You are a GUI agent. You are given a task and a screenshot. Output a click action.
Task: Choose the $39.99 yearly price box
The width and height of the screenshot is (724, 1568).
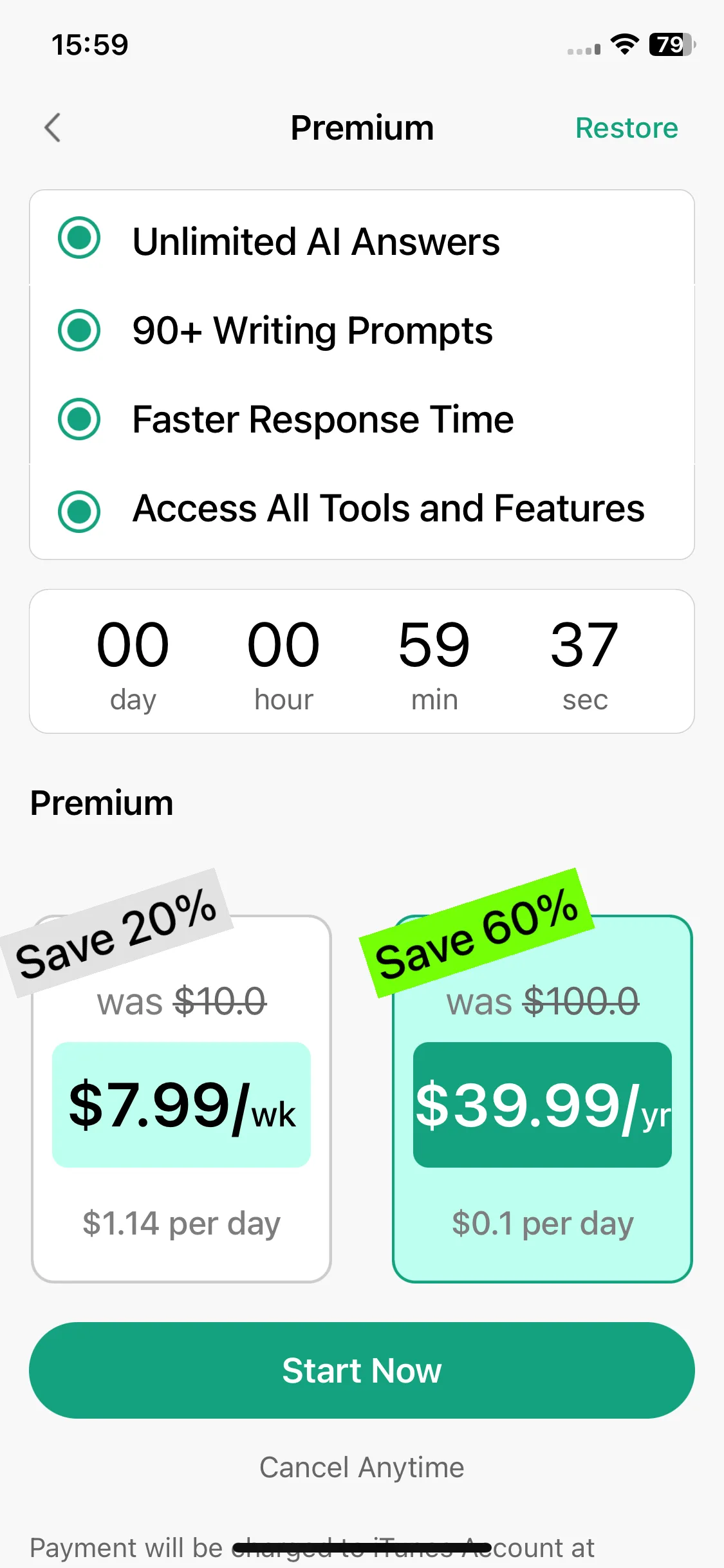point(543,1105)
